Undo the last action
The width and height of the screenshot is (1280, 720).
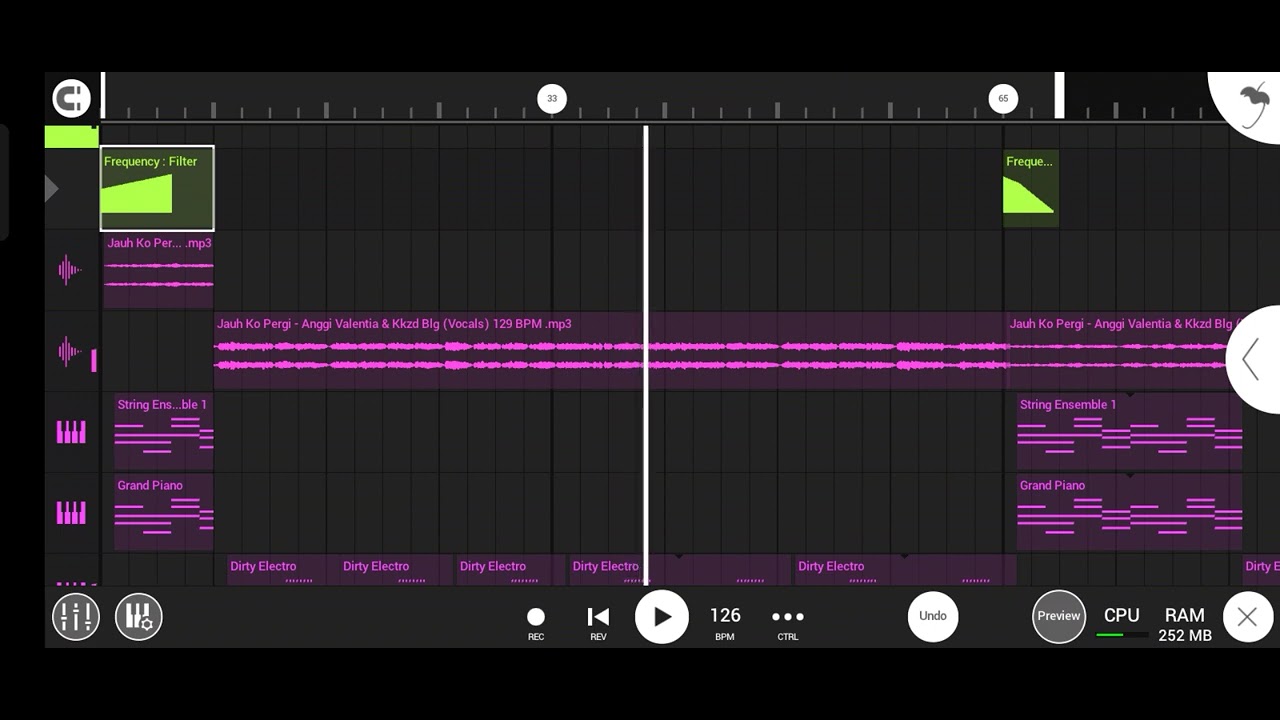pos(933,616)
